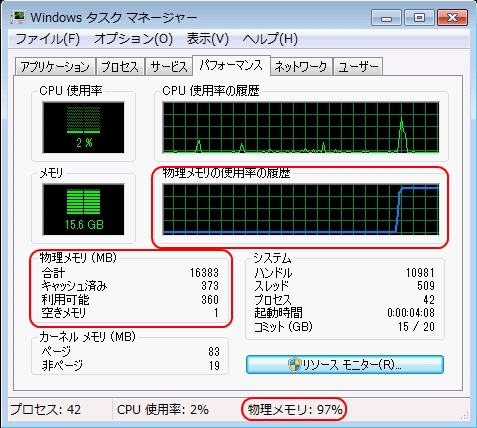Viewport: 477px width, 428px height.
Task: Open the 表示(V) menu
Action: tap(207, 39)
